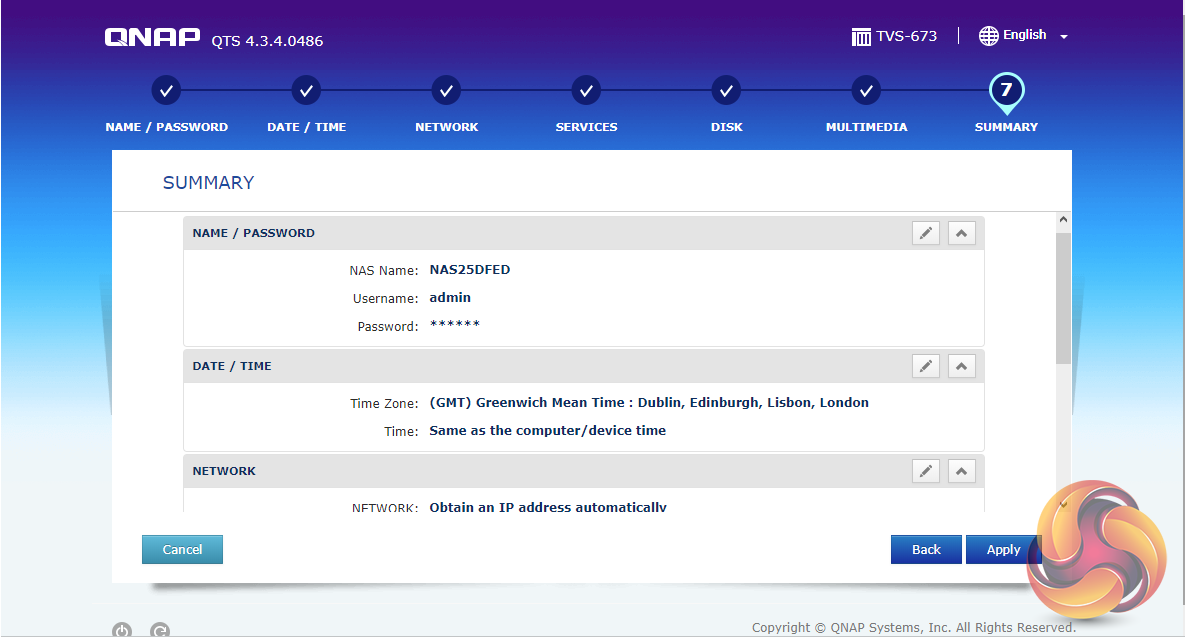
Task: Open the NETWORK wizard step label
Action: [x=446, y=127]
